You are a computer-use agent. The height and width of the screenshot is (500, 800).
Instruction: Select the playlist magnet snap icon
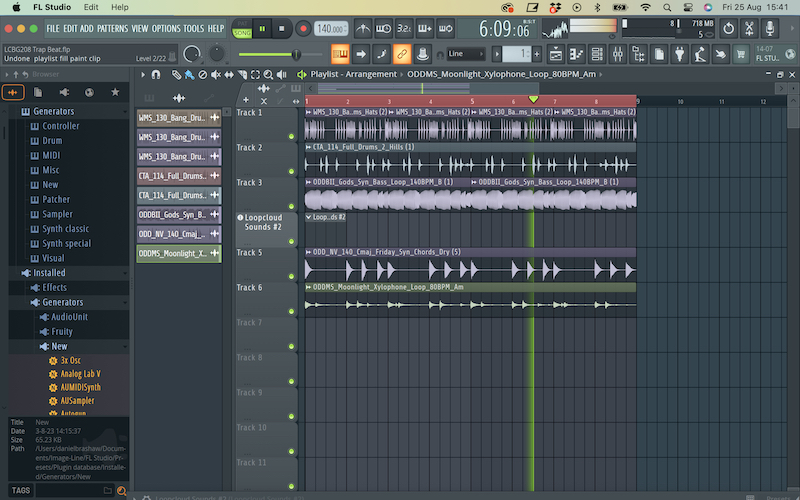tap(156, 74)
